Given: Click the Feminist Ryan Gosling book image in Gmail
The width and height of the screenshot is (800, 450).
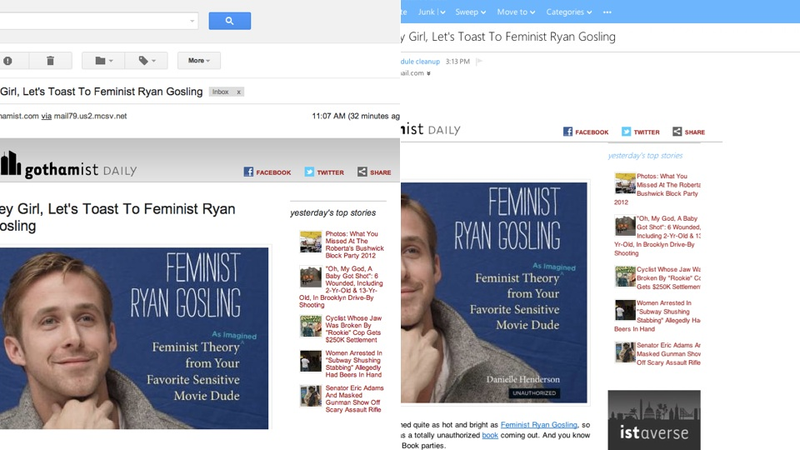Looking at the screenshot, I should point(134,338).
